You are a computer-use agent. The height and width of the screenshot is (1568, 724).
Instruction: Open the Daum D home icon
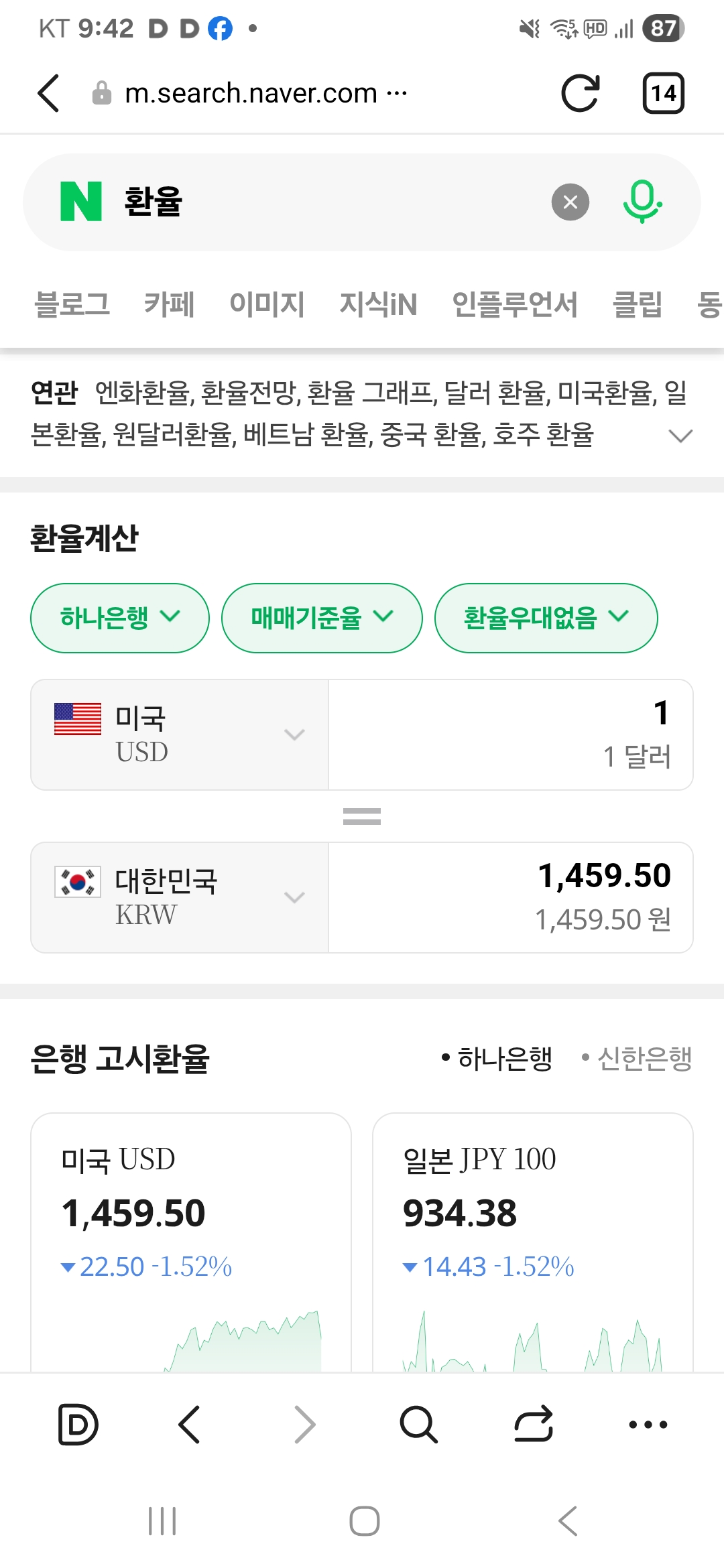tap(78, 1424)
